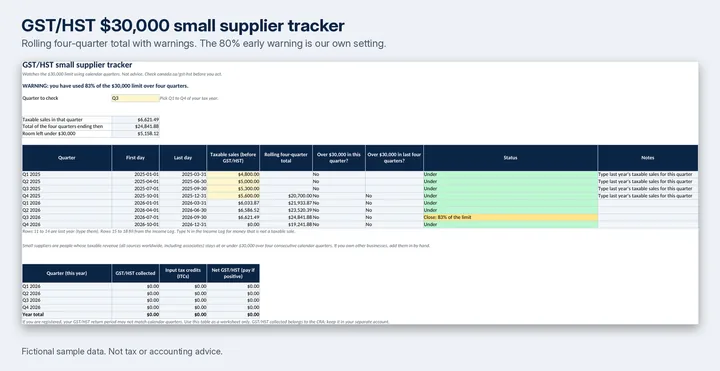Select the last day cell 2025-06-30
The width and height of the screenshot is (720, 371).
pyautogui.click(x=183, y=181)
